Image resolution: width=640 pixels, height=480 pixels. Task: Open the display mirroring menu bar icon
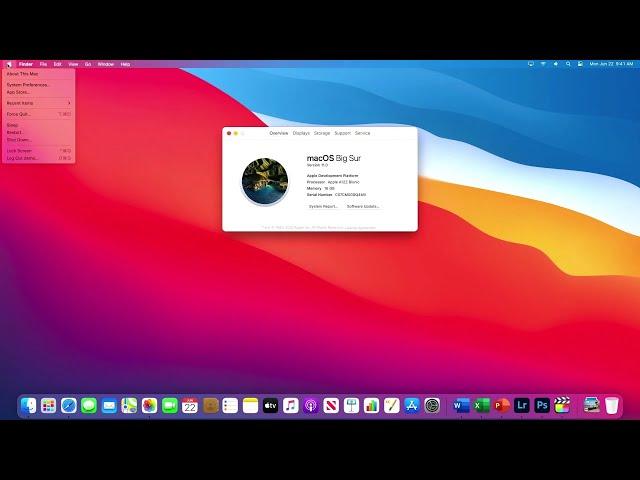(531, 64)
